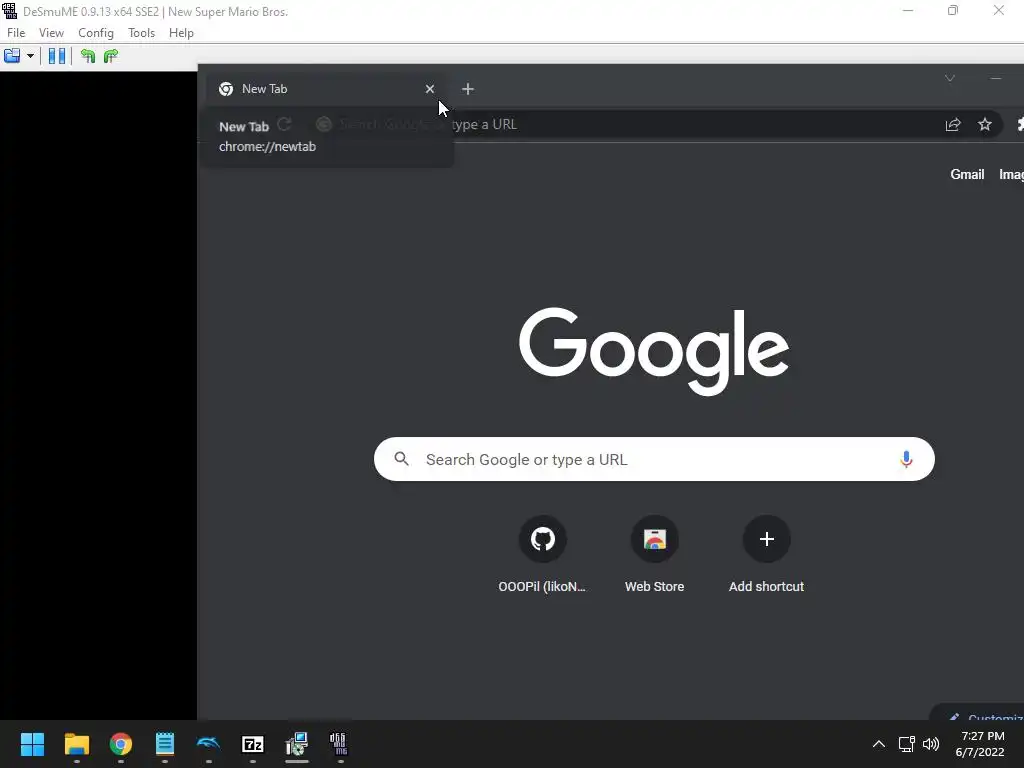This screenshot has height=768, width=1024.
Task: Click the Search Google or type a URL box
Action: pos(654,459)
